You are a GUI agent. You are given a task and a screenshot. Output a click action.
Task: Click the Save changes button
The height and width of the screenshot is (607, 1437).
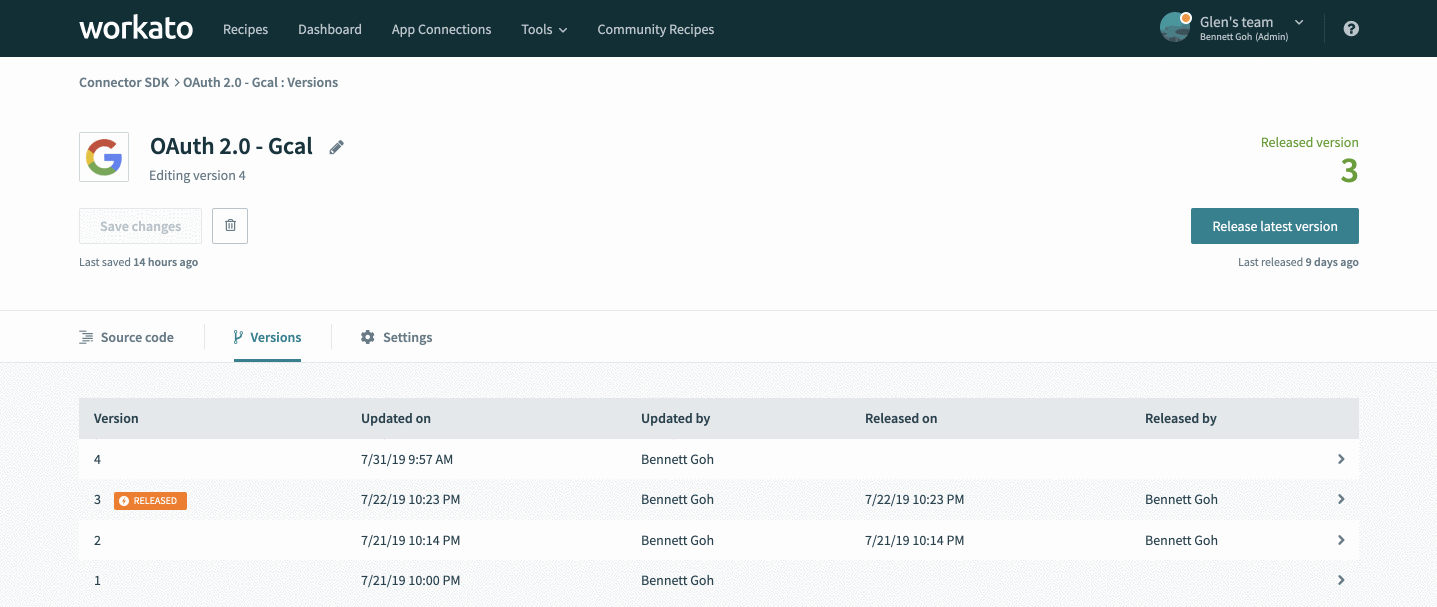(140, 226)
